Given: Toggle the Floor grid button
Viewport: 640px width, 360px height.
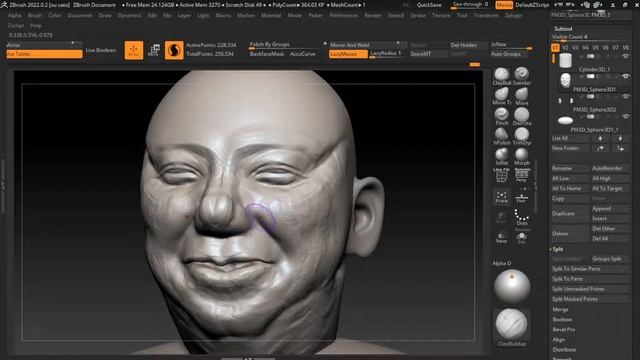Looking at the screenshot, I should [522, 197].
